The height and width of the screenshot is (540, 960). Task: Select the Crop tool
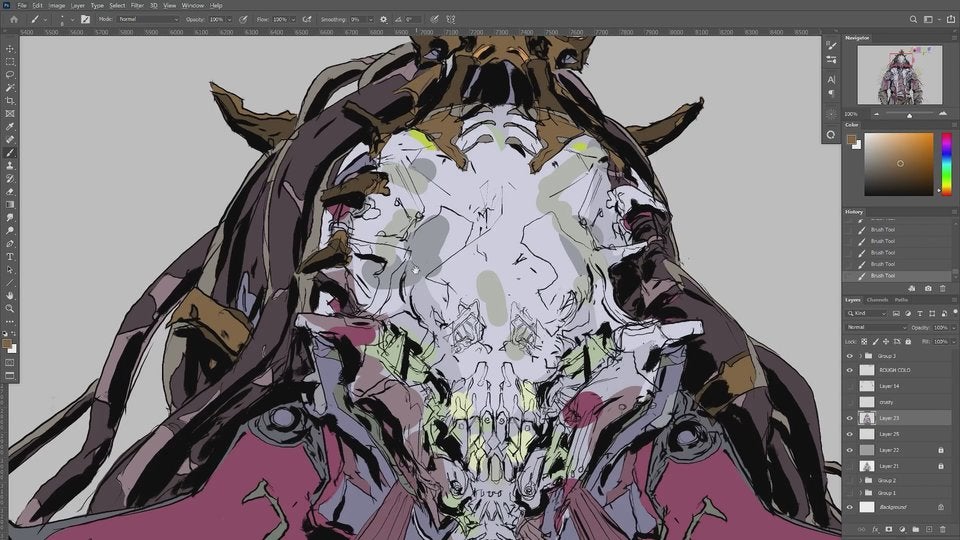pos(10,100)
